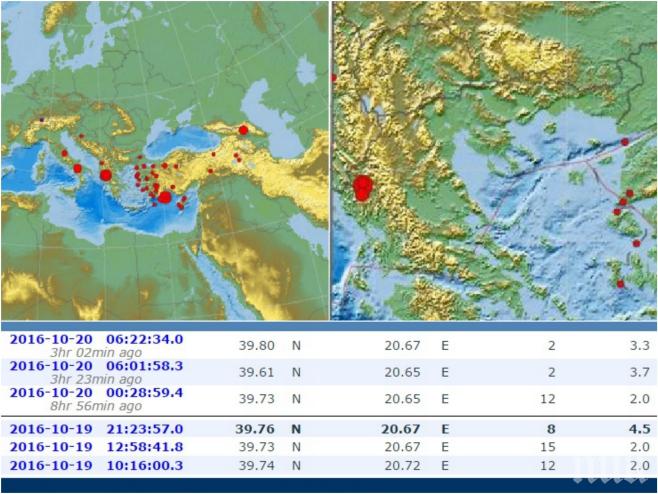Click the large red marker west of Greece on the overview map

[x=105, y=175]
